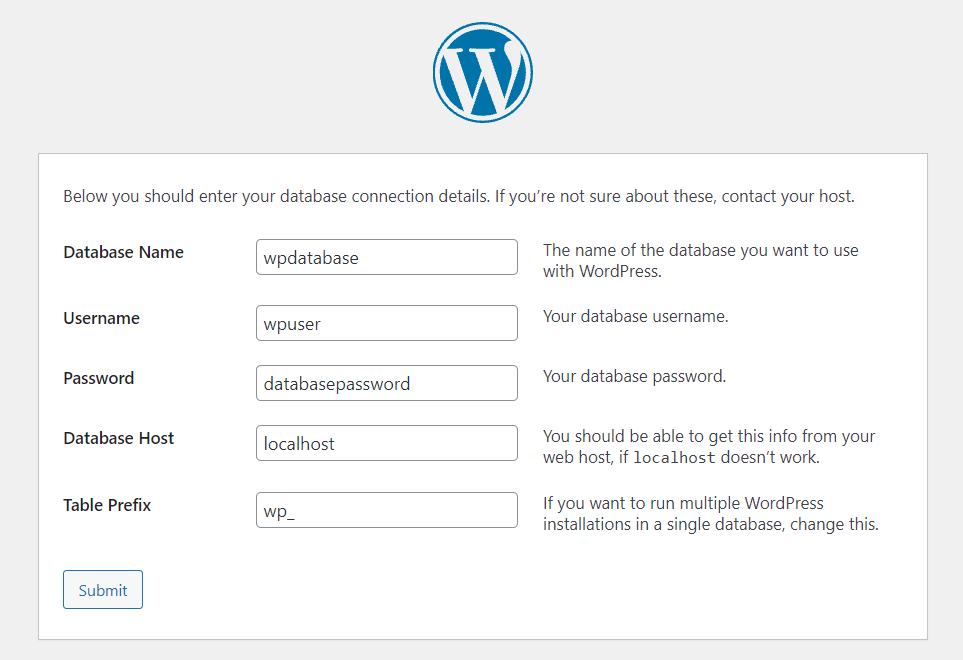Screen dimensions: 963x660
Task: Click the Database Host field showing localhost
Action: (x=386, y=443)
